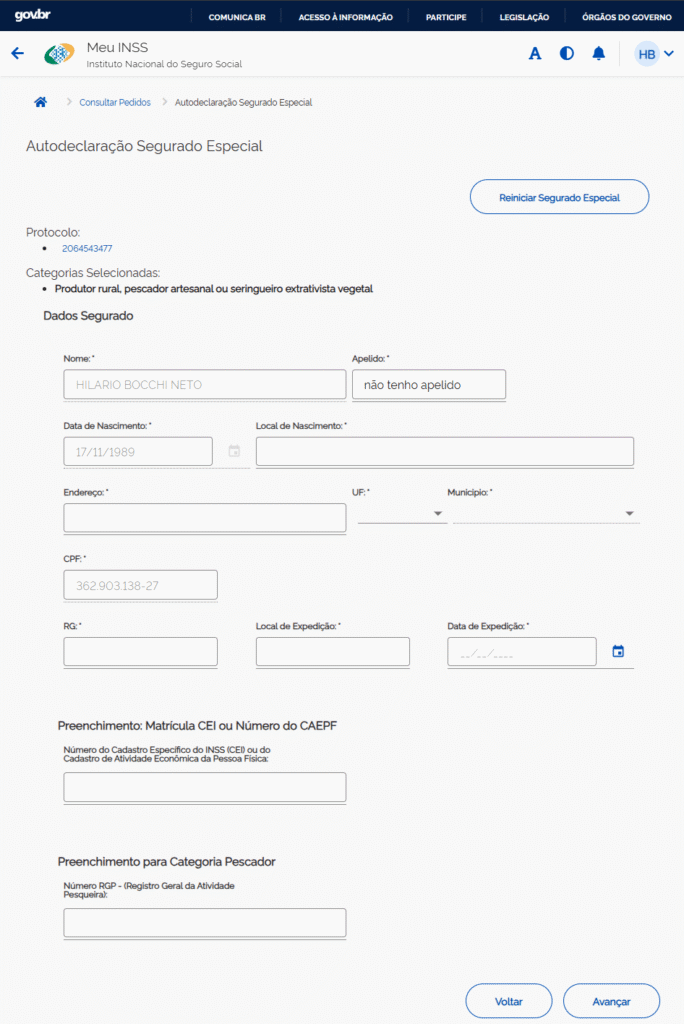Open the font size 'A' accessibility icon
This screenshot has height=1024, width=684.
point(535,54)
